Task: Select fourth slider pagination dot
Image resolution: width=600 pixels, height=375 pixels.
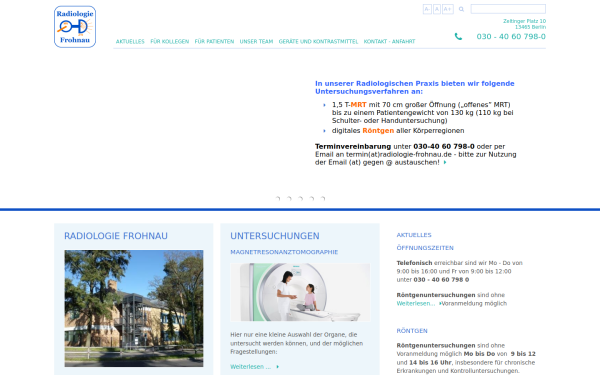Action: [x=312, y=198]
